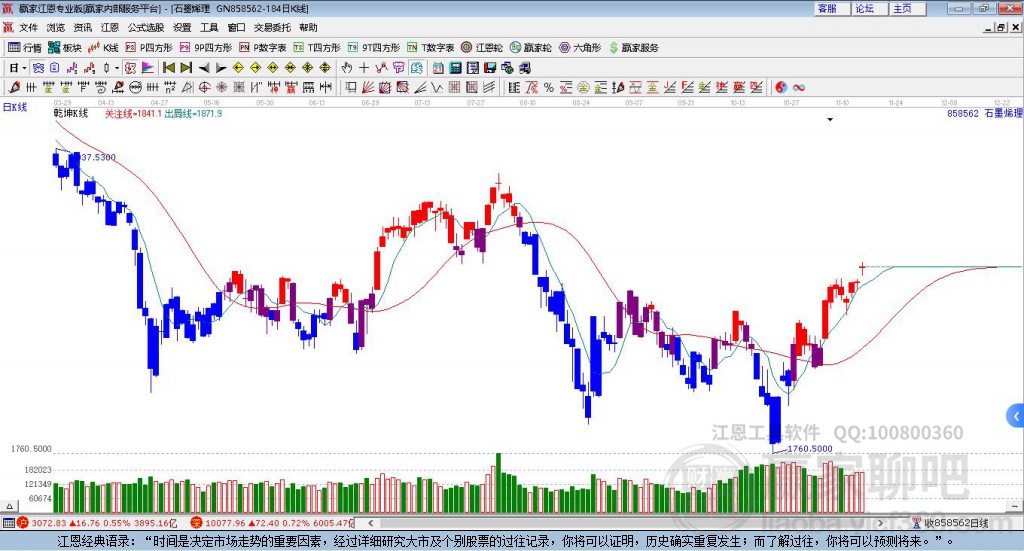The height and width of the screenshot is (551, 1024).
Task: Open the 文件 menu
Action: [28, 27]
